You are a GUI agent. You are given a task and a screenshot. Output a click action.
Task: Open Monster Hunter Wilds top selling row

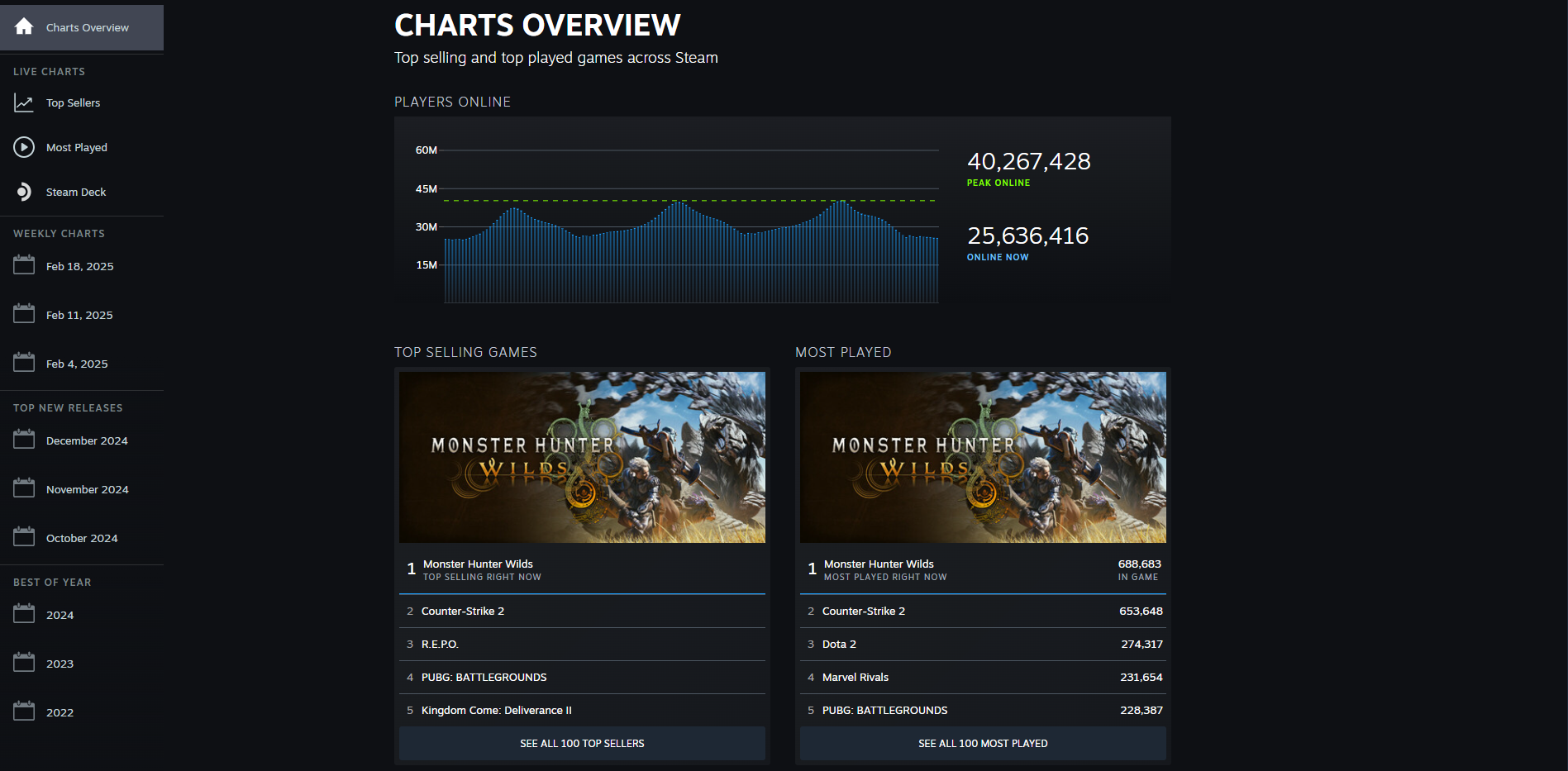[x=582, y=569]
